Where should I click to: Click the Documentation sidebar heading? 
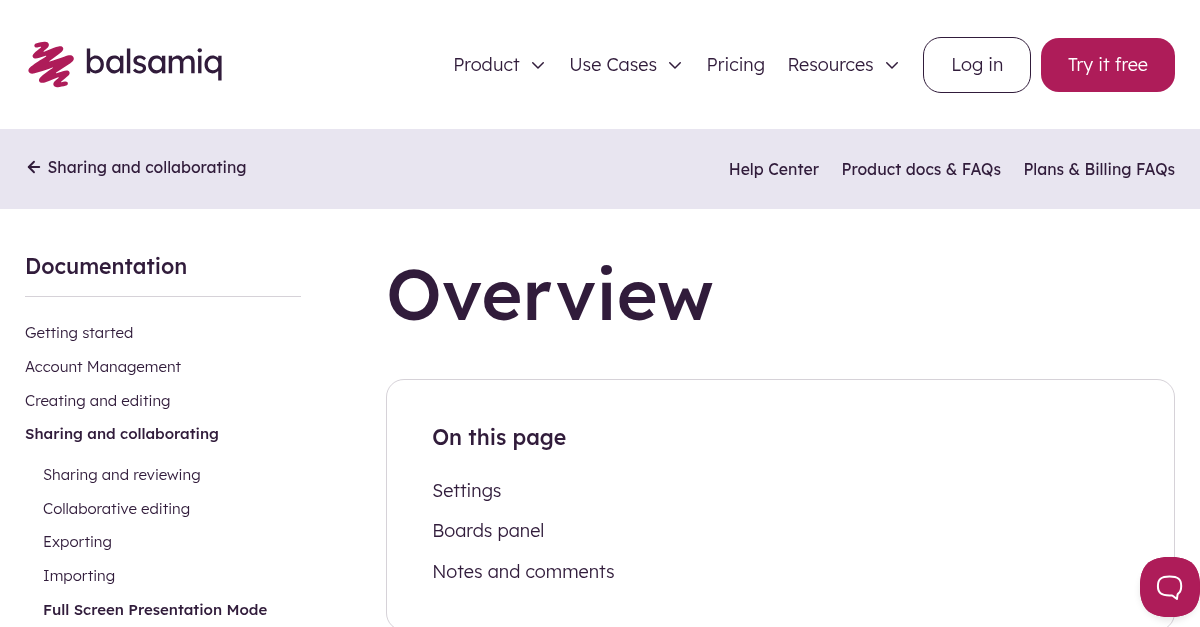[x=106, y=266]
